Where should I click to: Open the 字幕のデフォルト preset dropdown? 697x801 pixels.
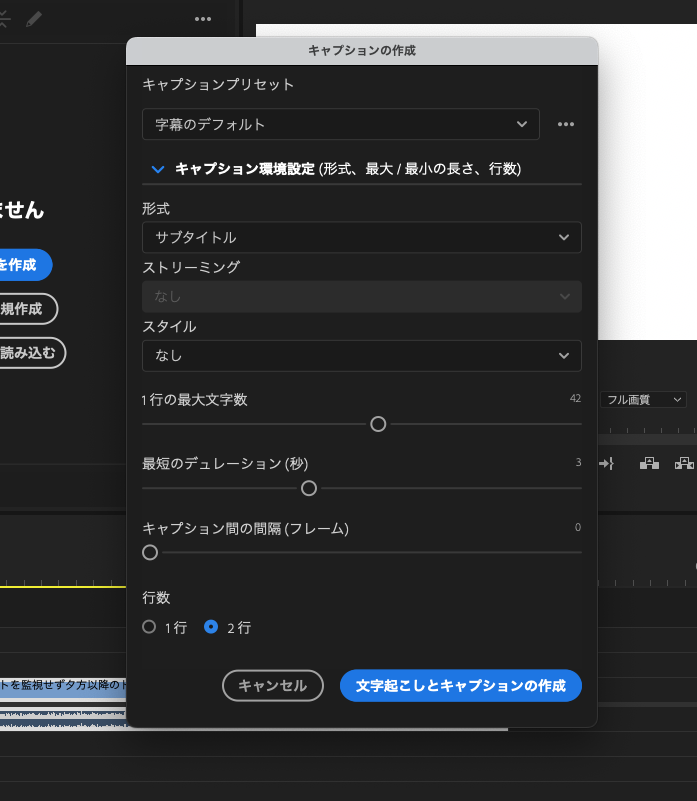(340, 124)
